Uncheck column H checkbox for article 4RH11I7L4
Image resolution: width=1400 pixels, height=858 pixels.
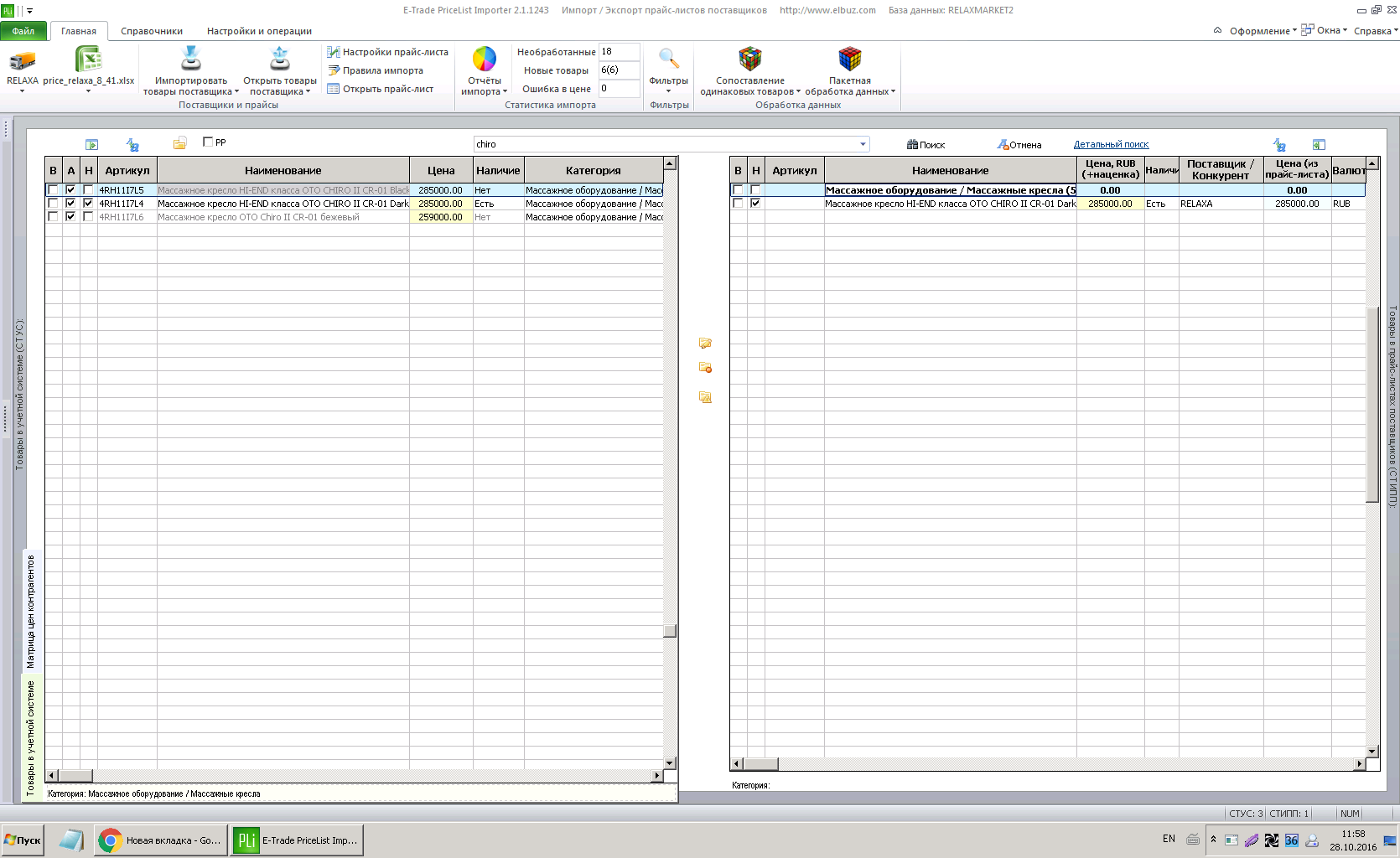[x=88, y=204]
